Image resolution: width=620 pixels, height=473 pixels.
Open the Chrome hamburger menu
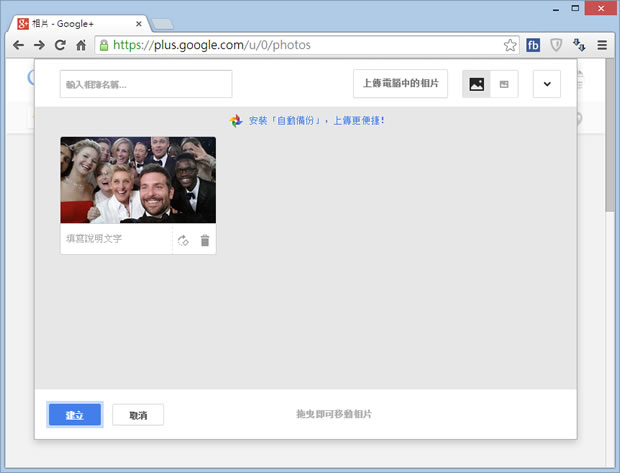coord(602,45)
